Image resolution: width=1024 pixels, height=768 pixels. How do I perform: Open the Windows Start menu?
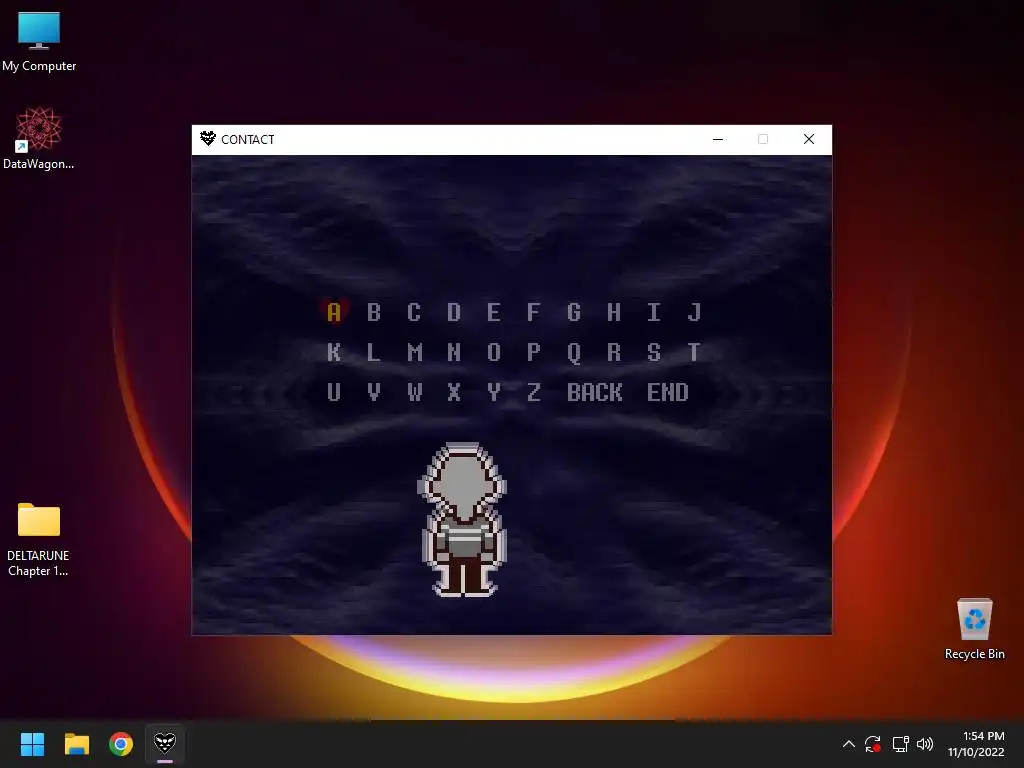click(x=32, y=744)
